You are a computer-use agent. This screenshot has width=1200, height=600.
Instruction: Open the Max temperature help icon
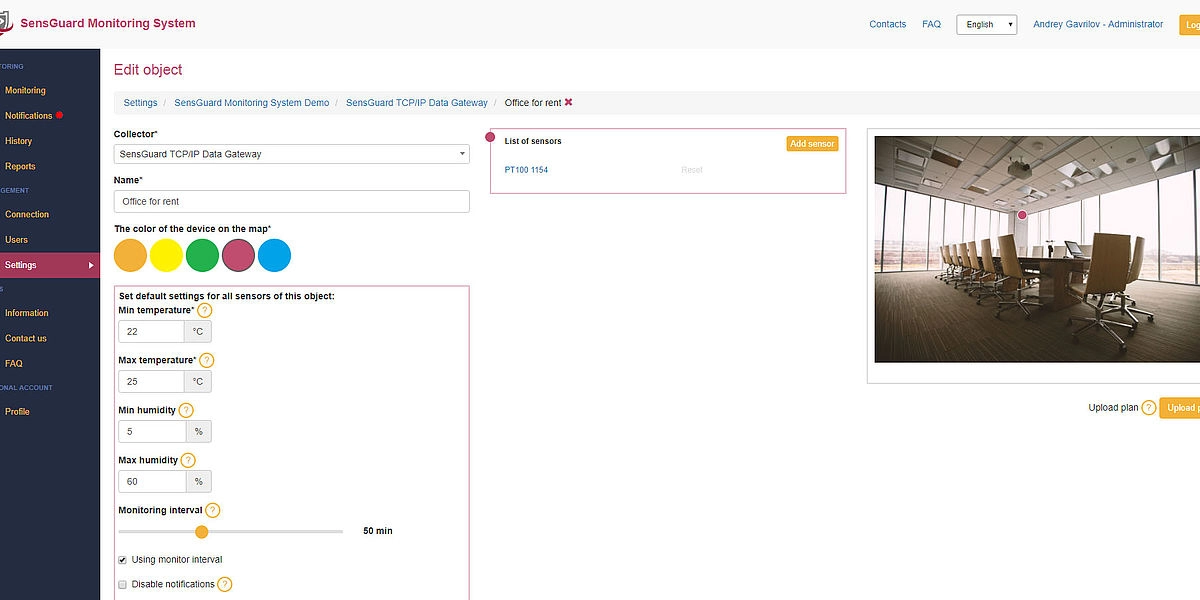click(206, 360)
